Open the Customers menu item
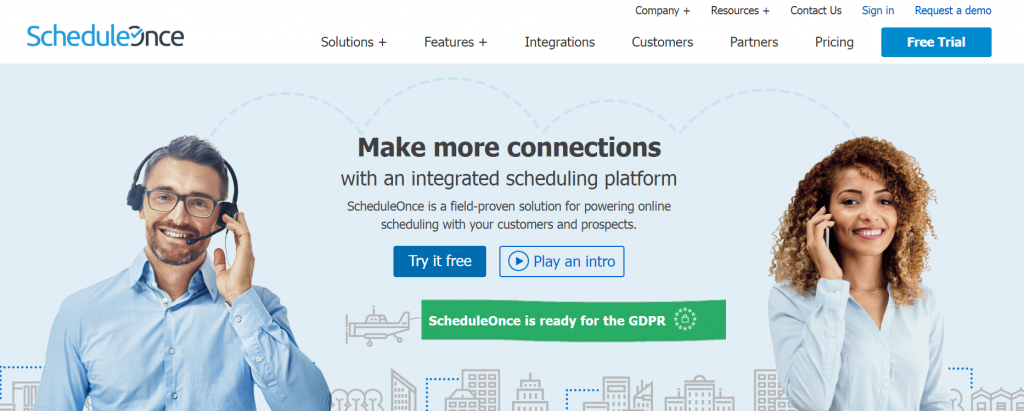 (x=662, y=42)
